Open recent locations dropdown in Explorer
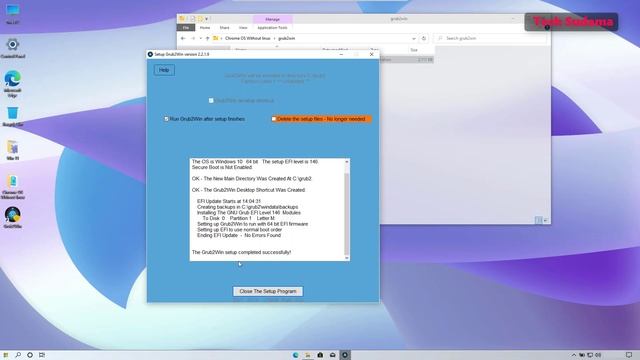Screen dimensions: 640x360 pos(200,38)
